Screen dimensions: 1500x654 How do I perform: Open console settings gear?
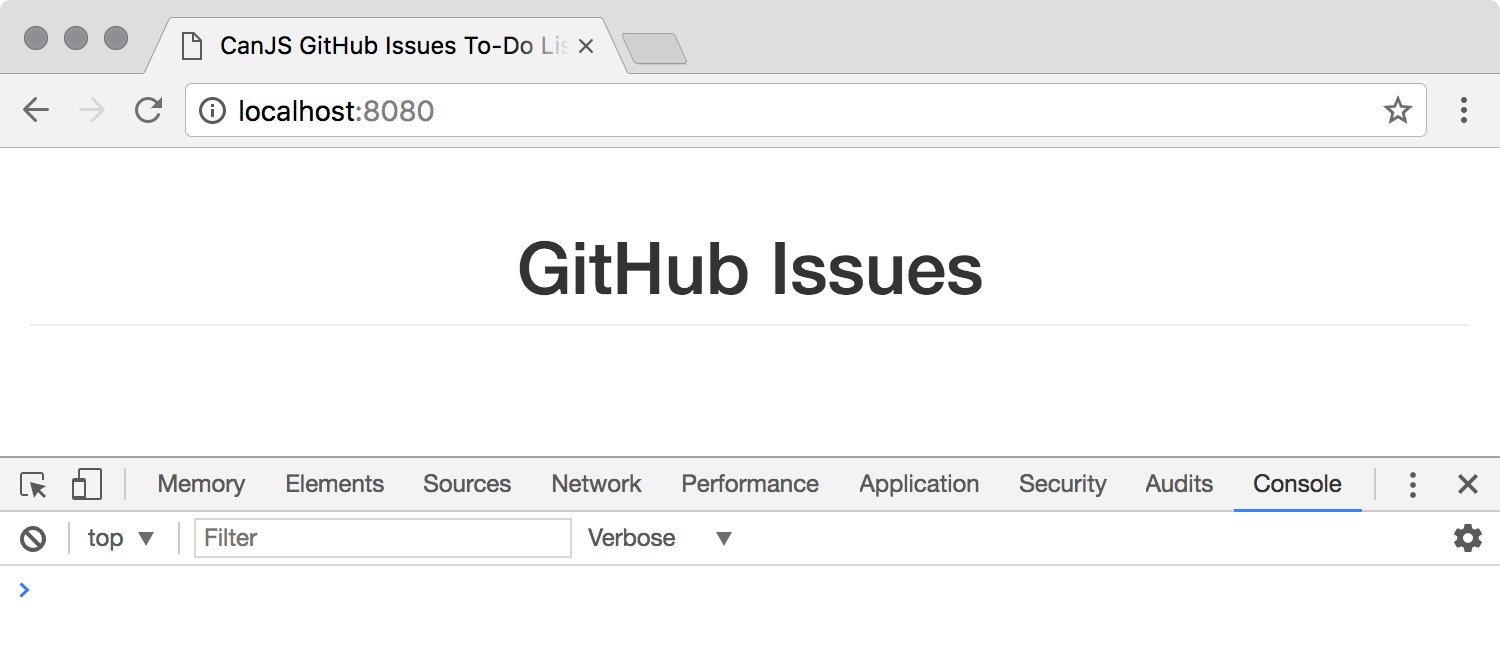tap(1467, 538)
